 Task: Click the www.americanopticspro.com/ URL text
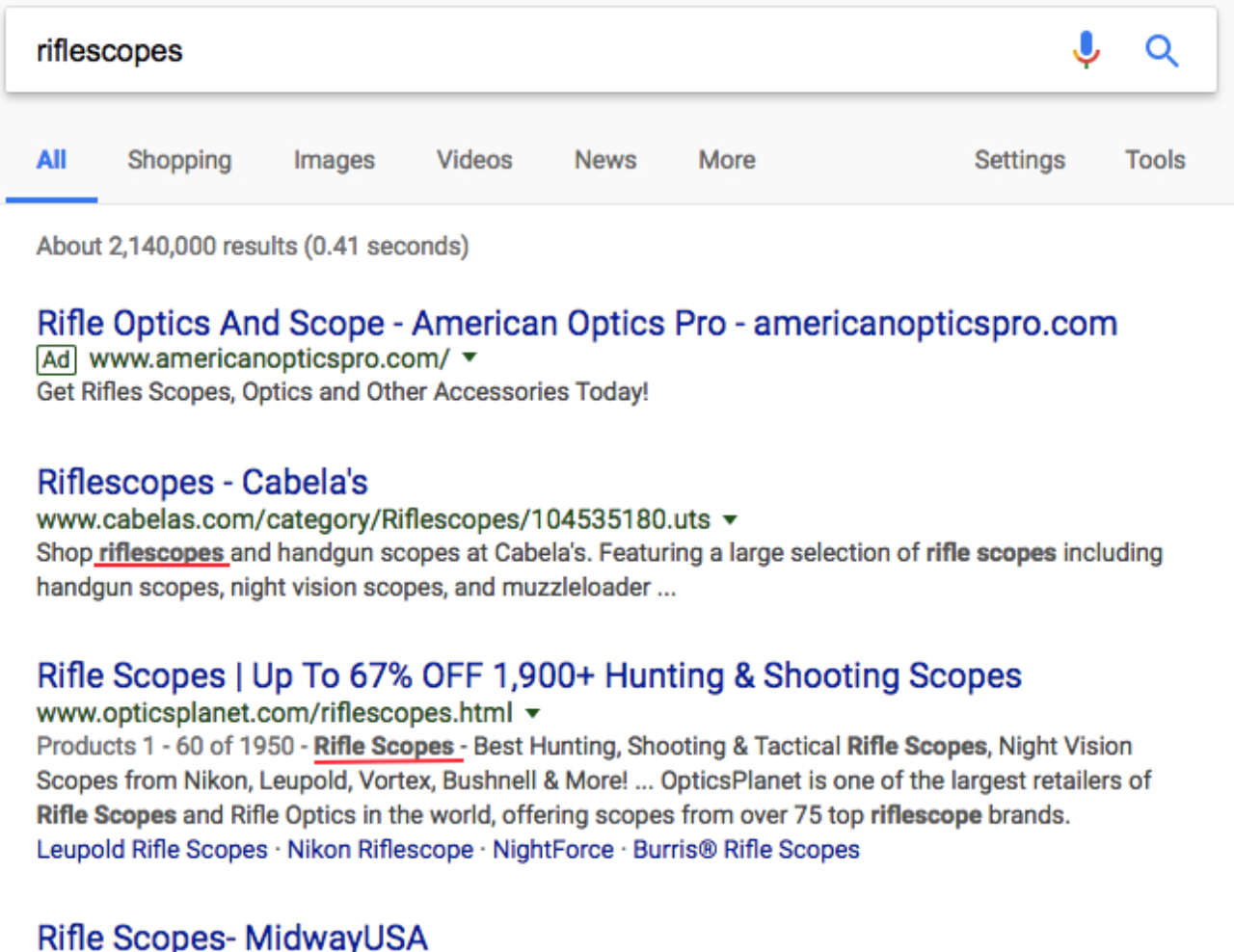click(x=269, y=358)
